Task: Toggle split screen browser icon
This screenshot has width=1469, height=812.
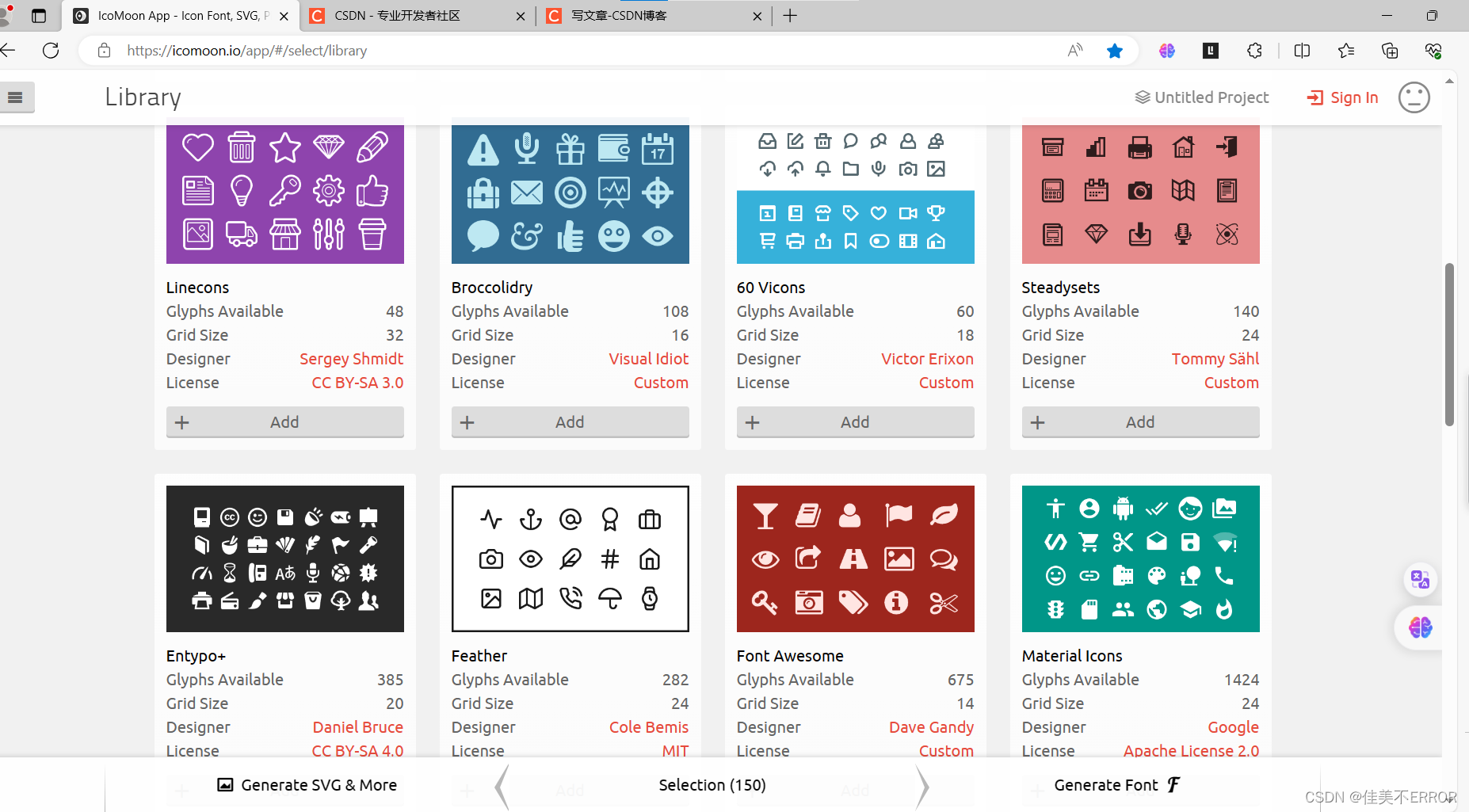Action: point(1302,51)
